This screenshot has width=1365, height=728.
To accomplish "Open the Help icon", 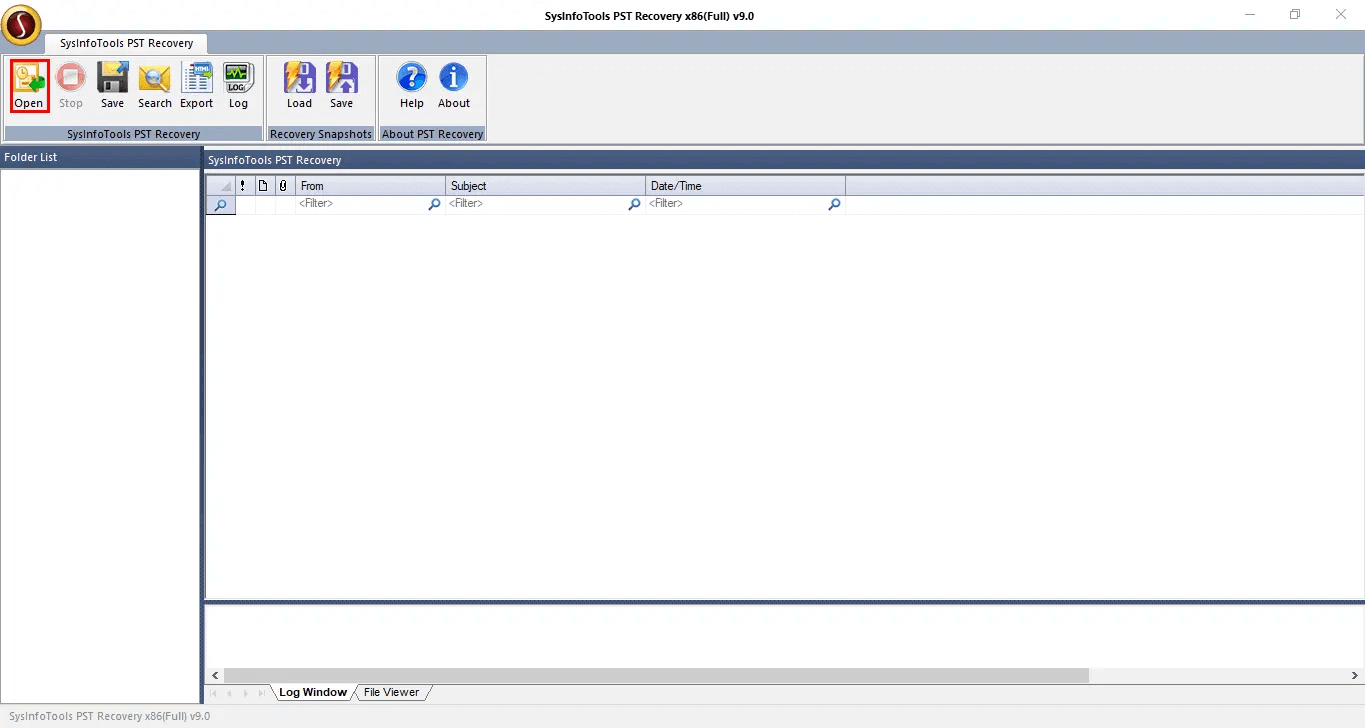I will click(x=412, y=85).
